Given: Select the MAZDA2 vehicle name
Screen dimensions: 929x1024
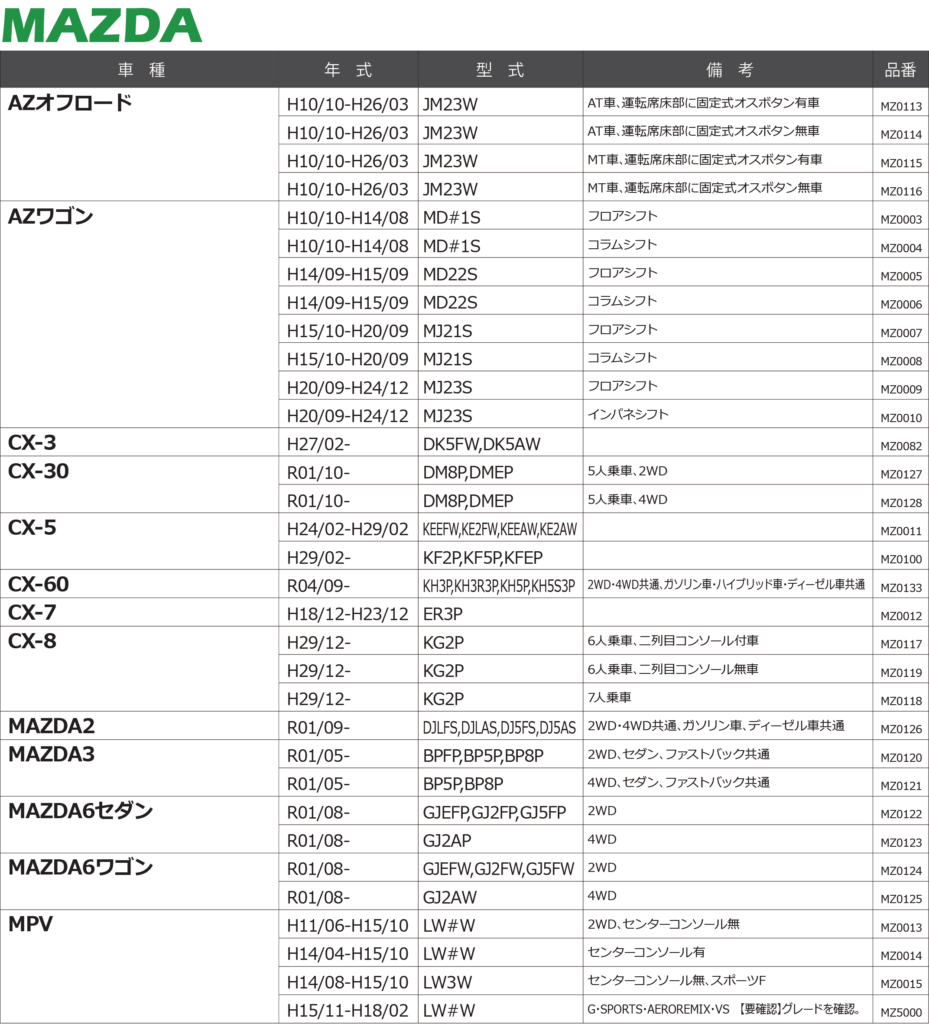Looking at the screenshot, I should pyautogui.click(x=52, y=726).
